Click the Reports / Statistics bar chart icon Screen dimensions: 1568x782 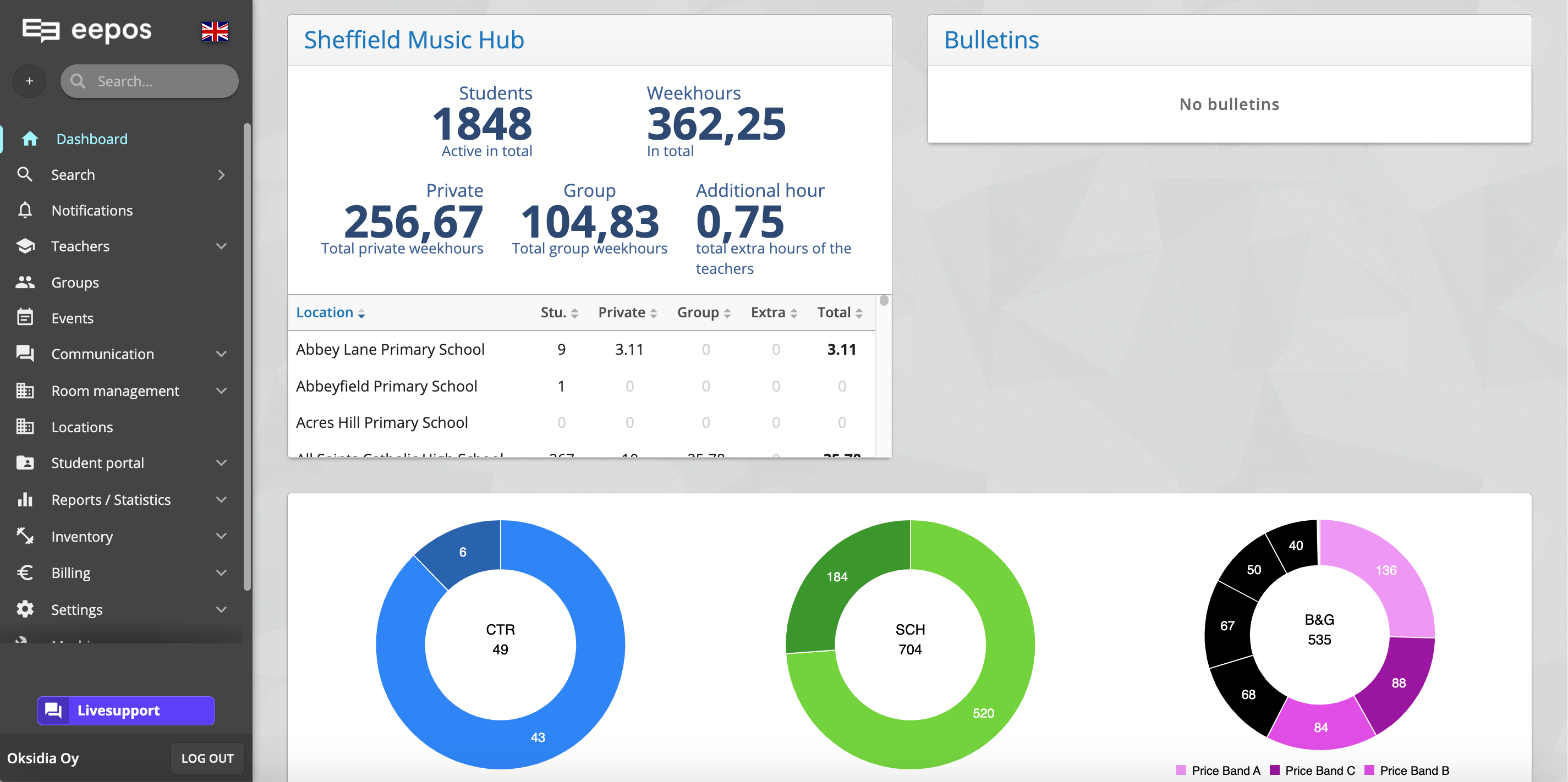coord(25,500)
